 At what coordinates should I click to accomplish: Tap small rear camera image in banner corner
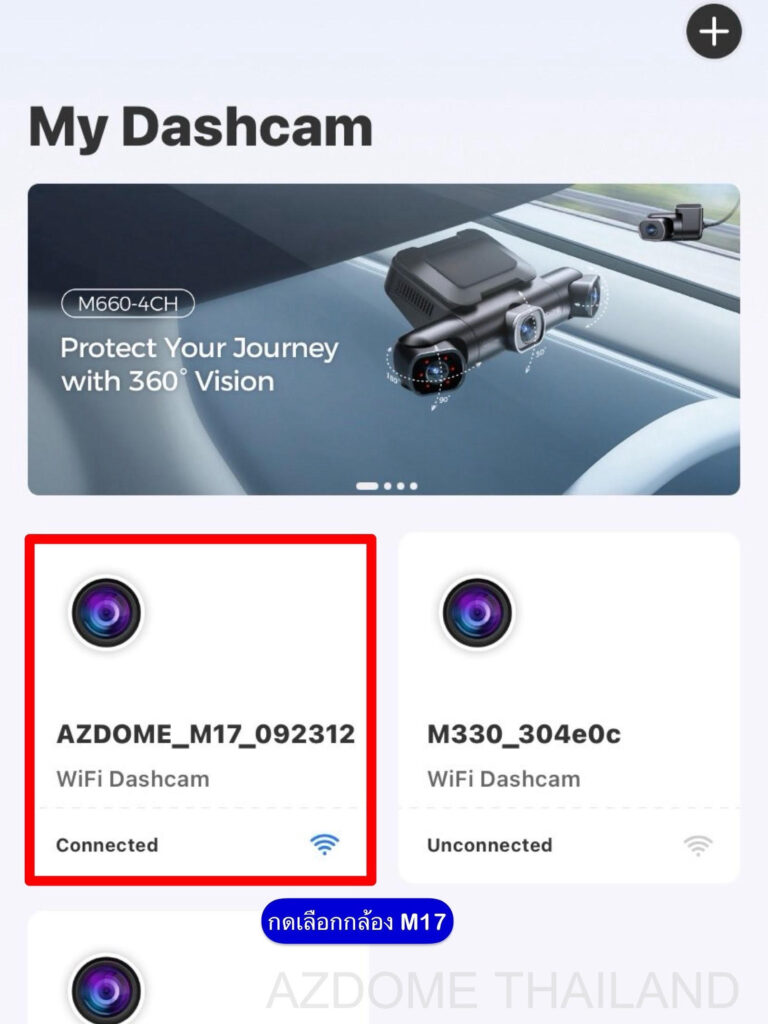pyautogui.click(x=671, y=222)
